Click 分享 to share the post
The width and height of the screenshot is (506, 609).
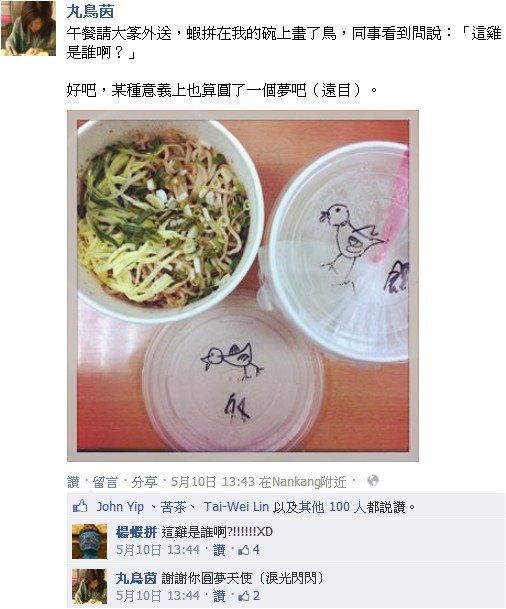(144, 482)
